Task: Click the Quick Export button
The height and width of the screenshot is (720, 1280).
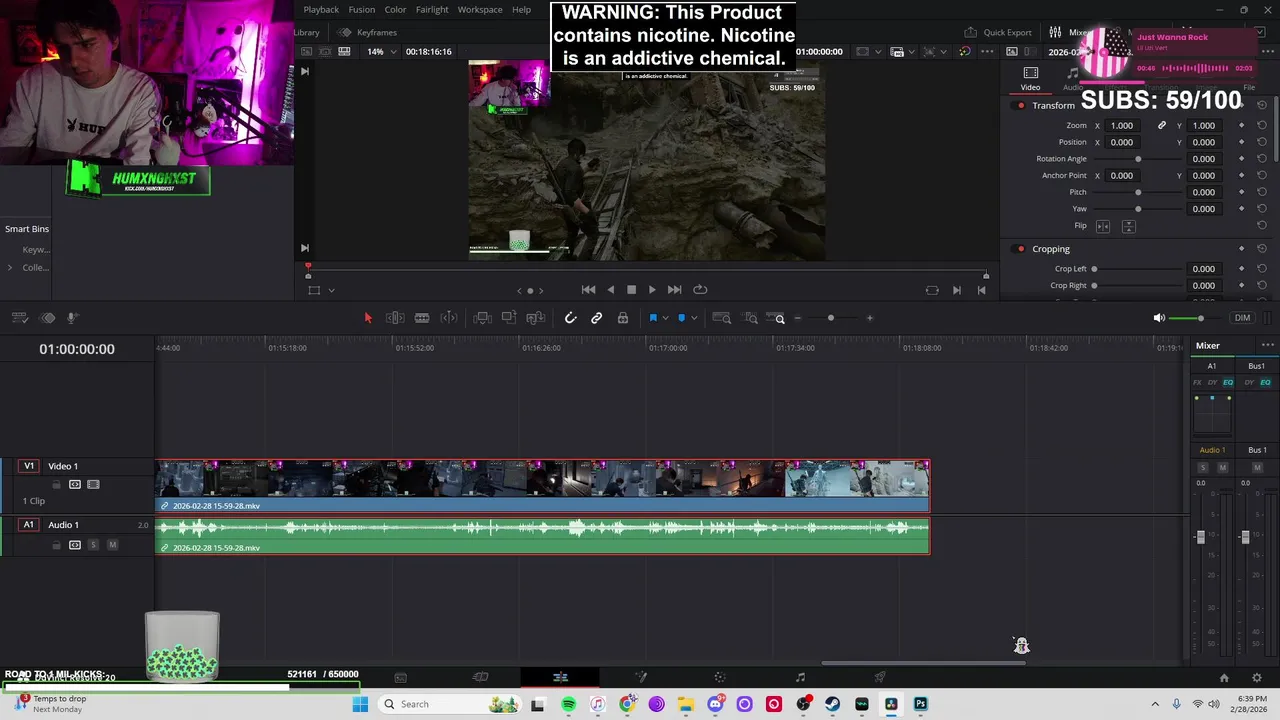Action: pyautogui.click(x=998, y=32)
